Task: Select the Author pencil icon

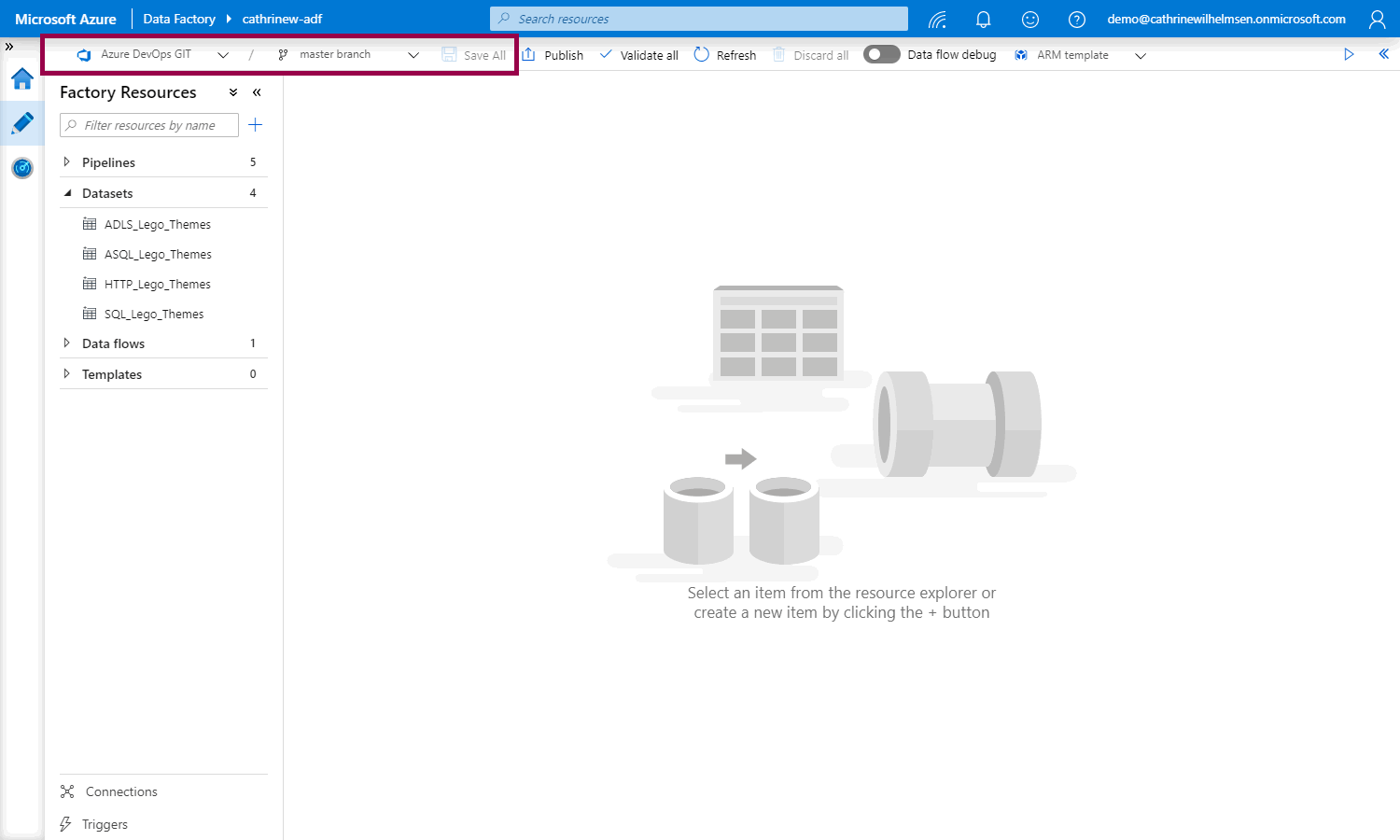Action: pyautogui.click(x=22, y=123)
